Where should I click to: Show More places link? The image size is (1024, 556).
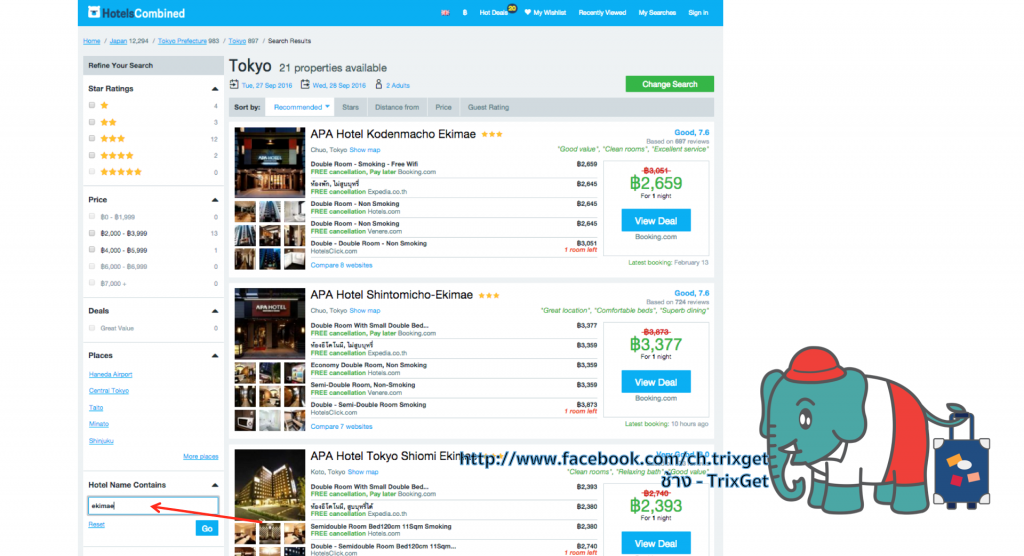coord(200,457)
